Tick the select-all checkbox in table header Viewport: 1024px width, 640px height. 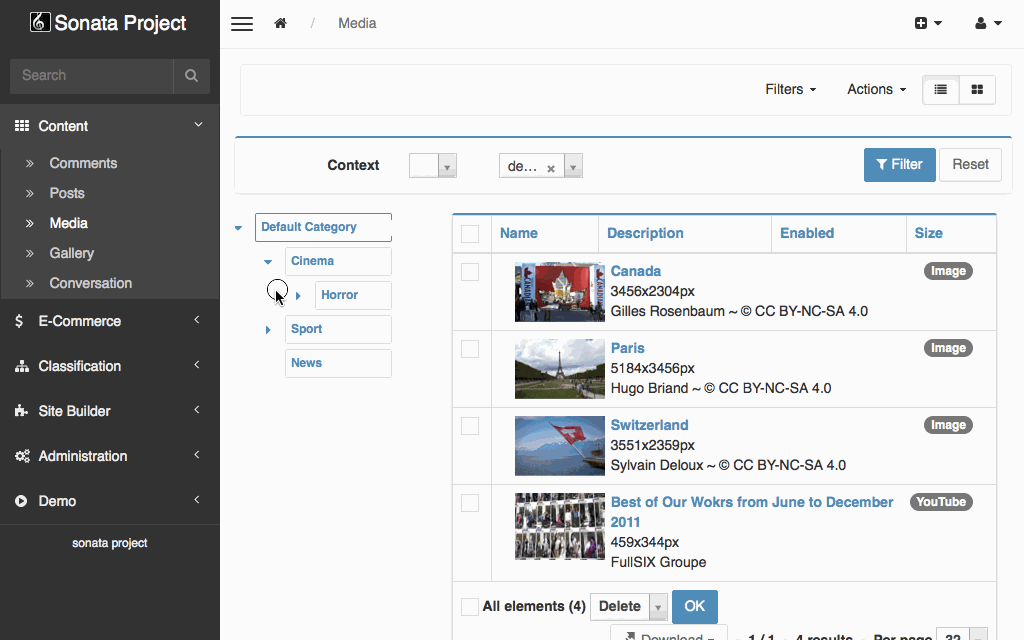470,234
